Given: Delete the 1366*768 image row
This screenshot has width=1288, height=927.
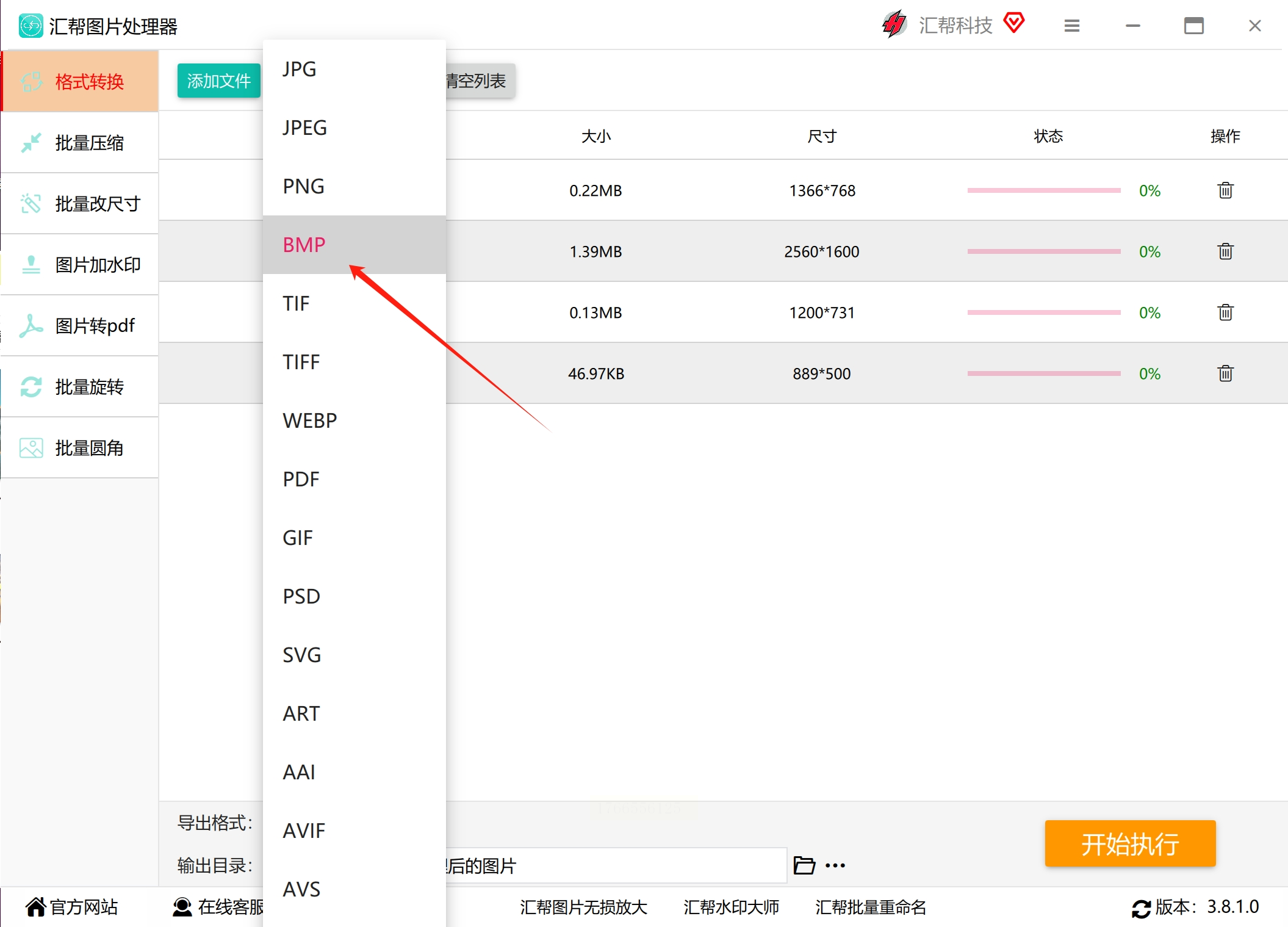Looking at the screenshot, I should click(1225, 190).
